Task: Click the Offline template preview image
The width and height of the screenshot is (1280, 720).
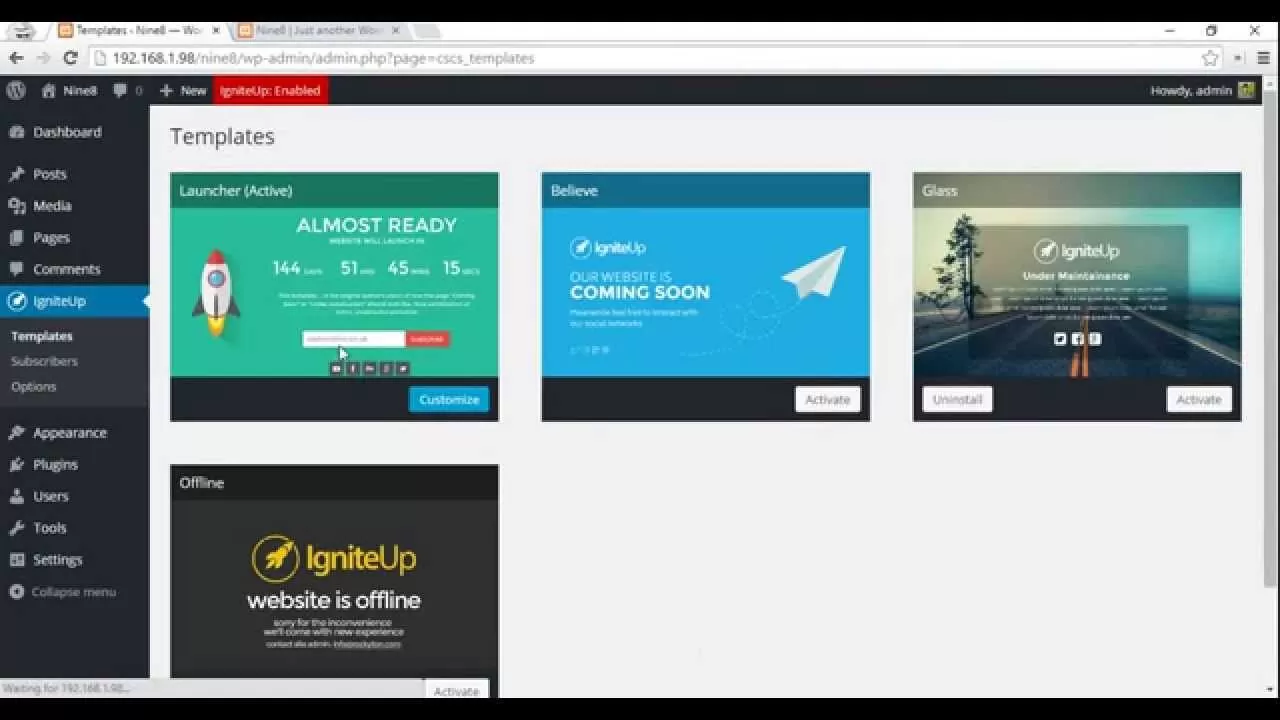Action: [x=334, y=590]
